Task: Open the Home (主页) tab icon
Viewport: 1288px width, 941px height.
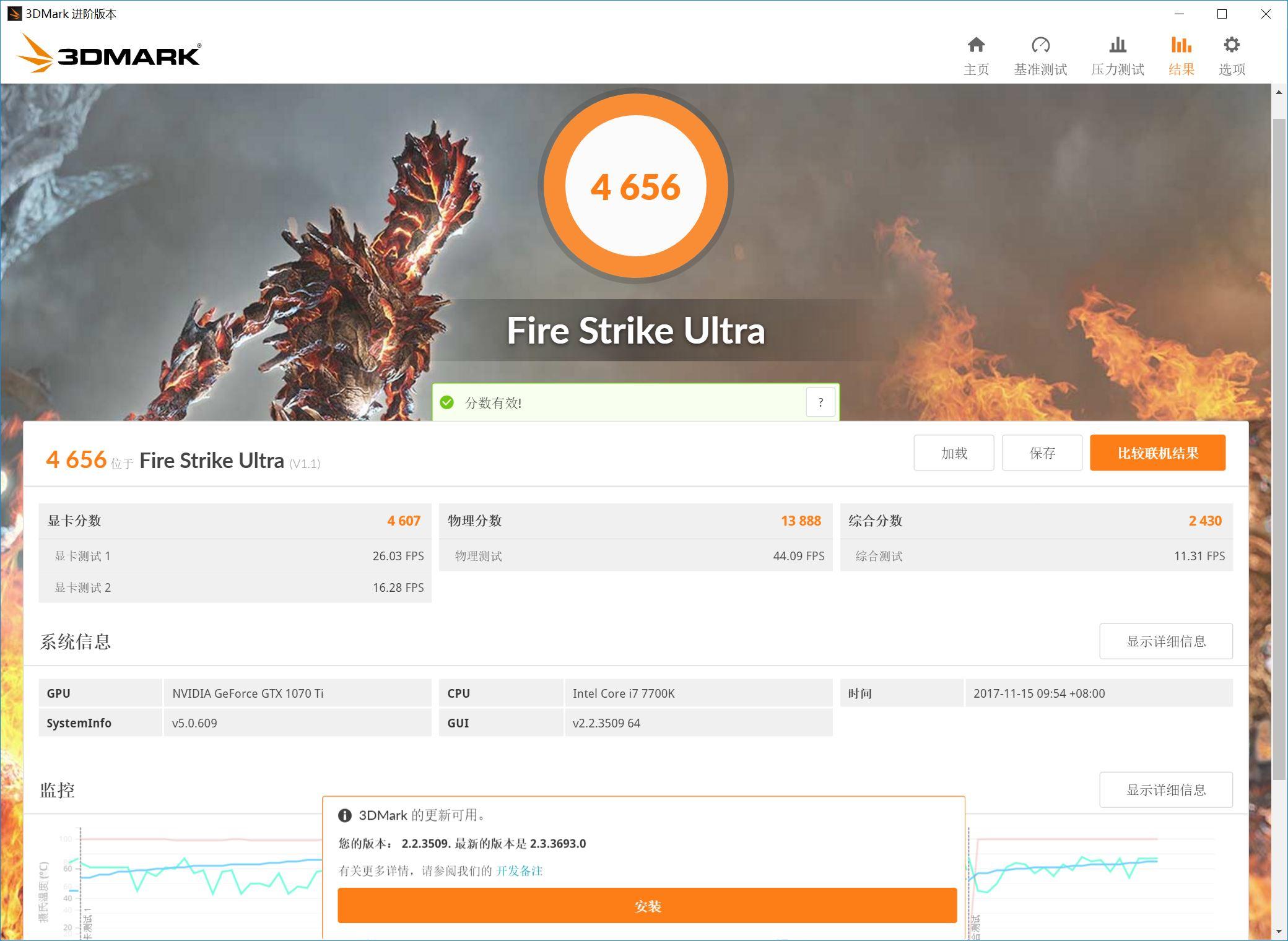Action: click(976, 45)
